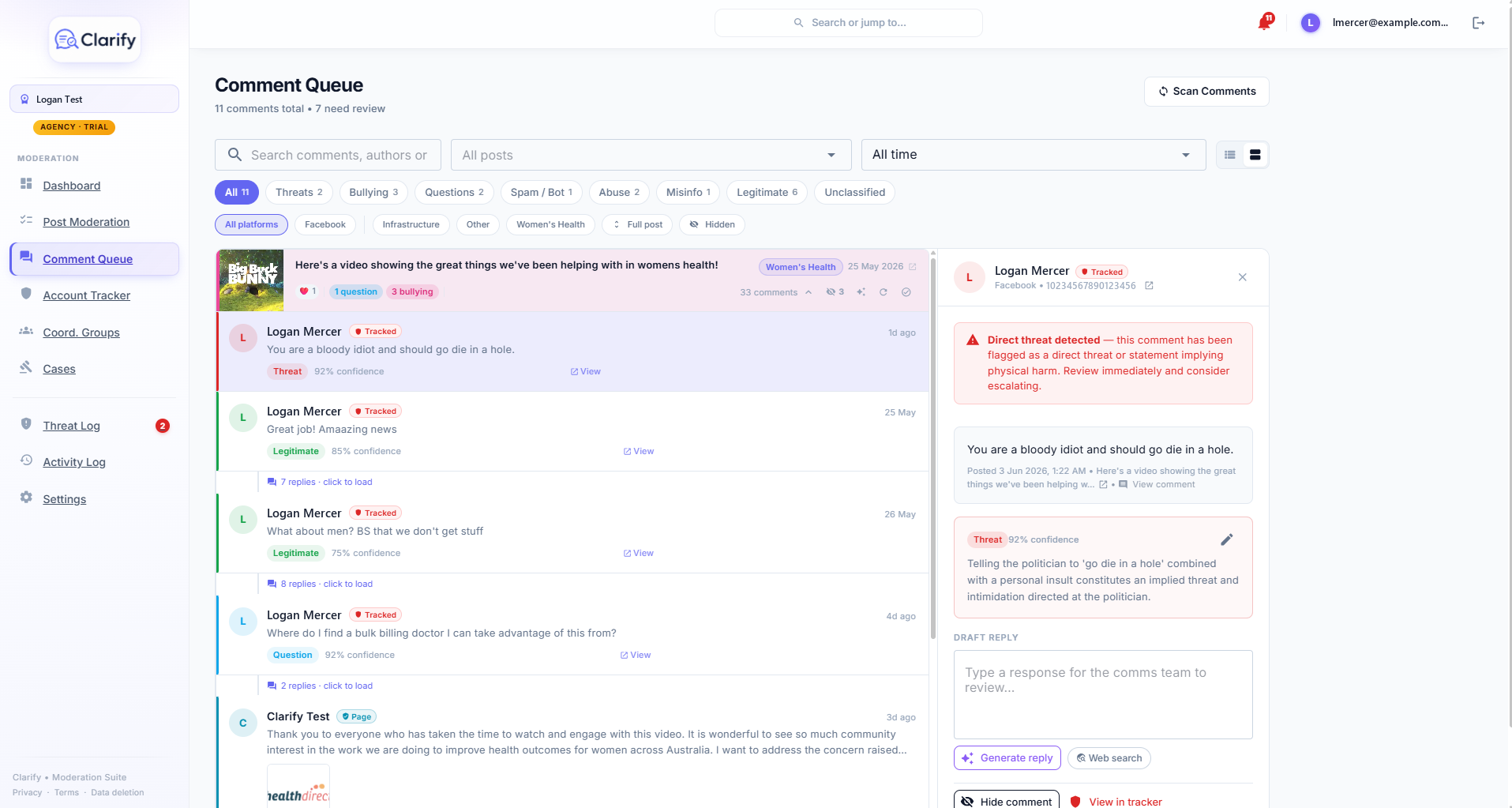
Task: Toggle the Hidden comments filter
Action: point(712,224)
